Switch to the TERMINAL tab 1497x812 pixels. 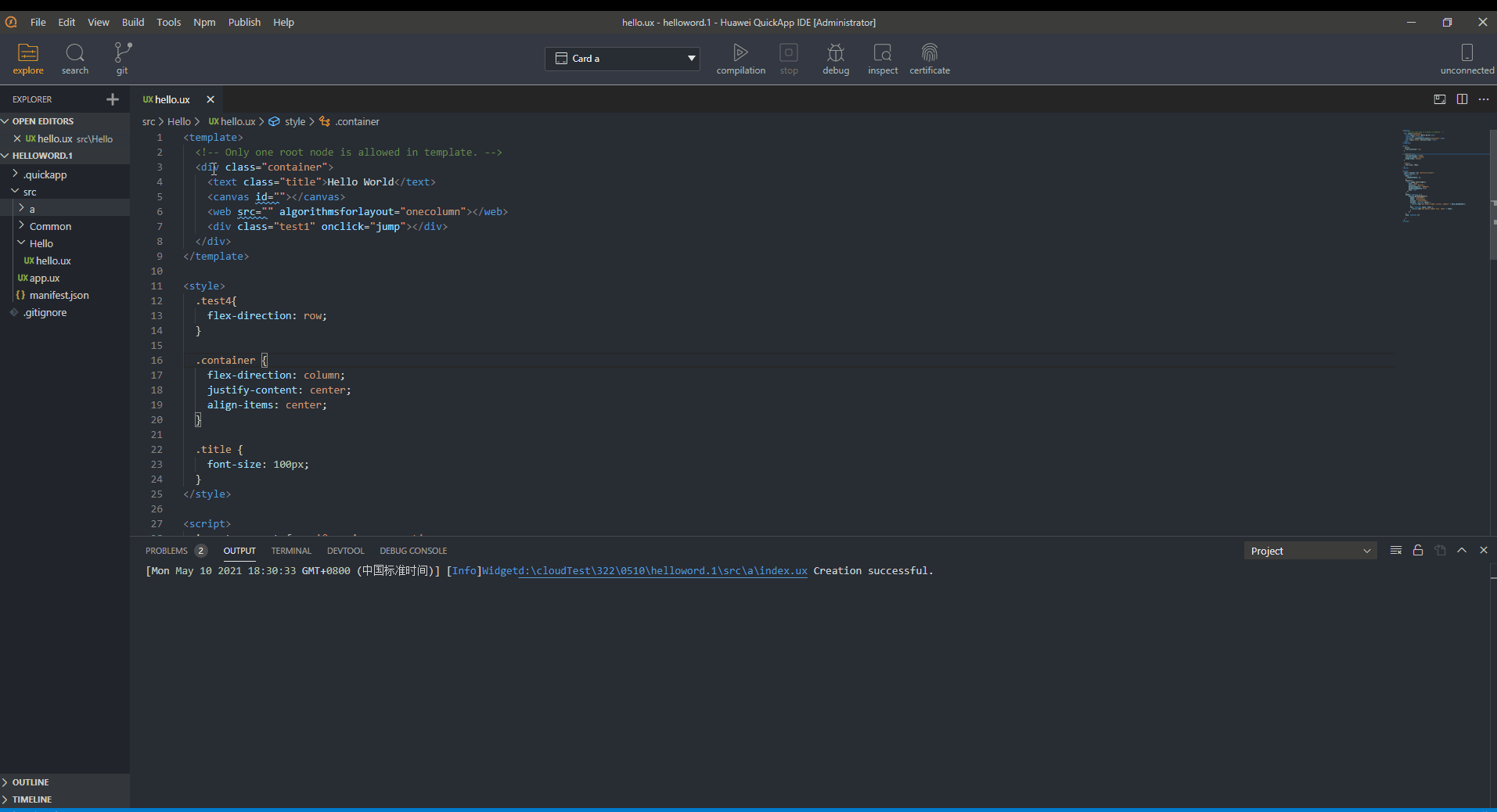[x=291, y=551]
